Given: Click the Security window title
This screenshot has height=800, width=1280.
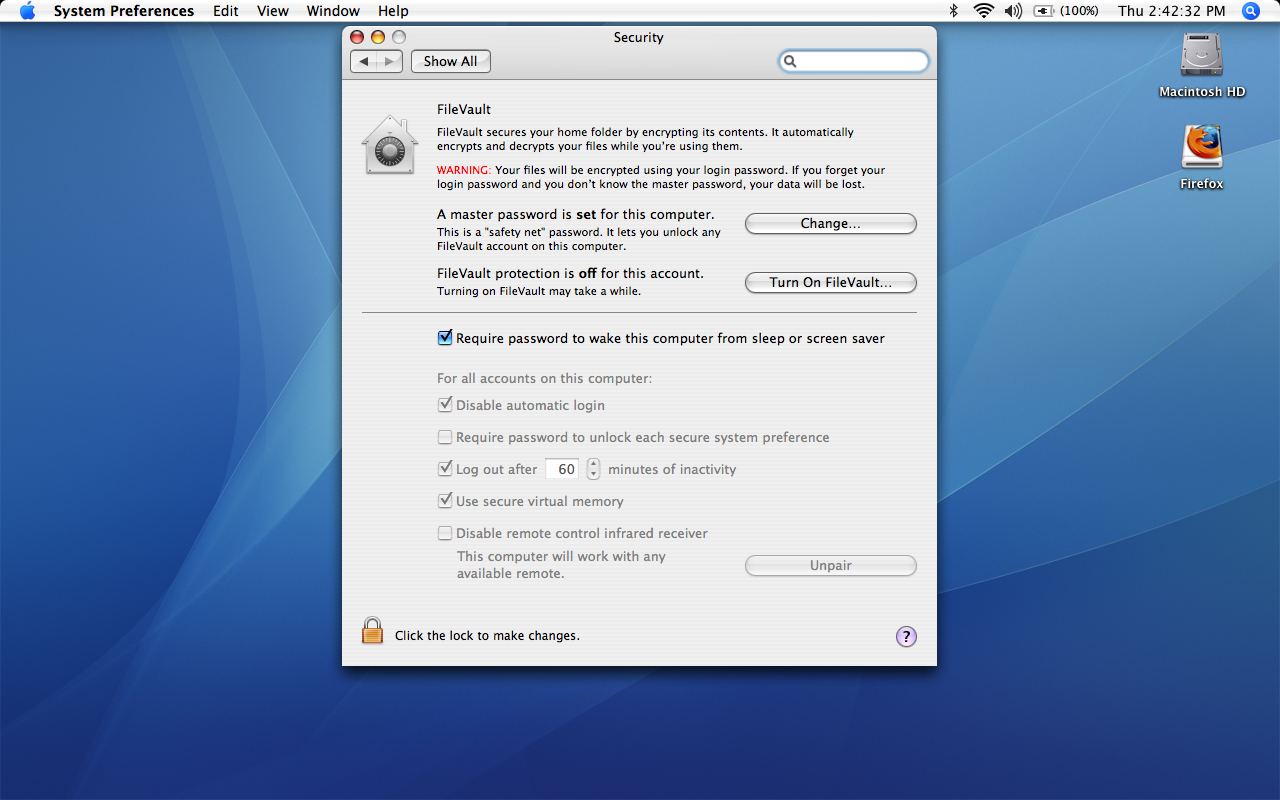Looking at the screenshot, I should [x=638, y=37].
